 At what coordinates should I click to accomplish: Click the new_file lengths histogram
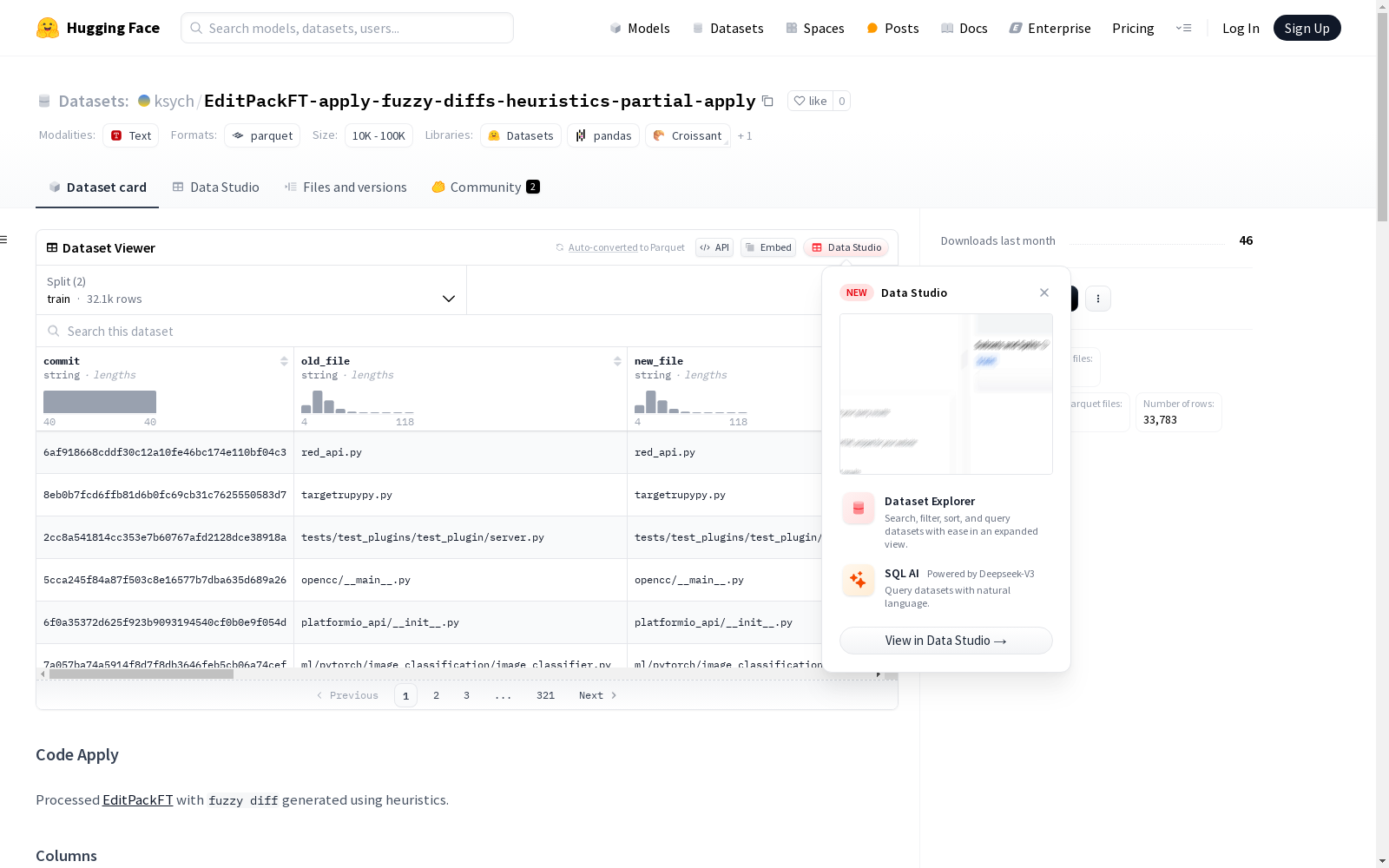pos(691,402)
